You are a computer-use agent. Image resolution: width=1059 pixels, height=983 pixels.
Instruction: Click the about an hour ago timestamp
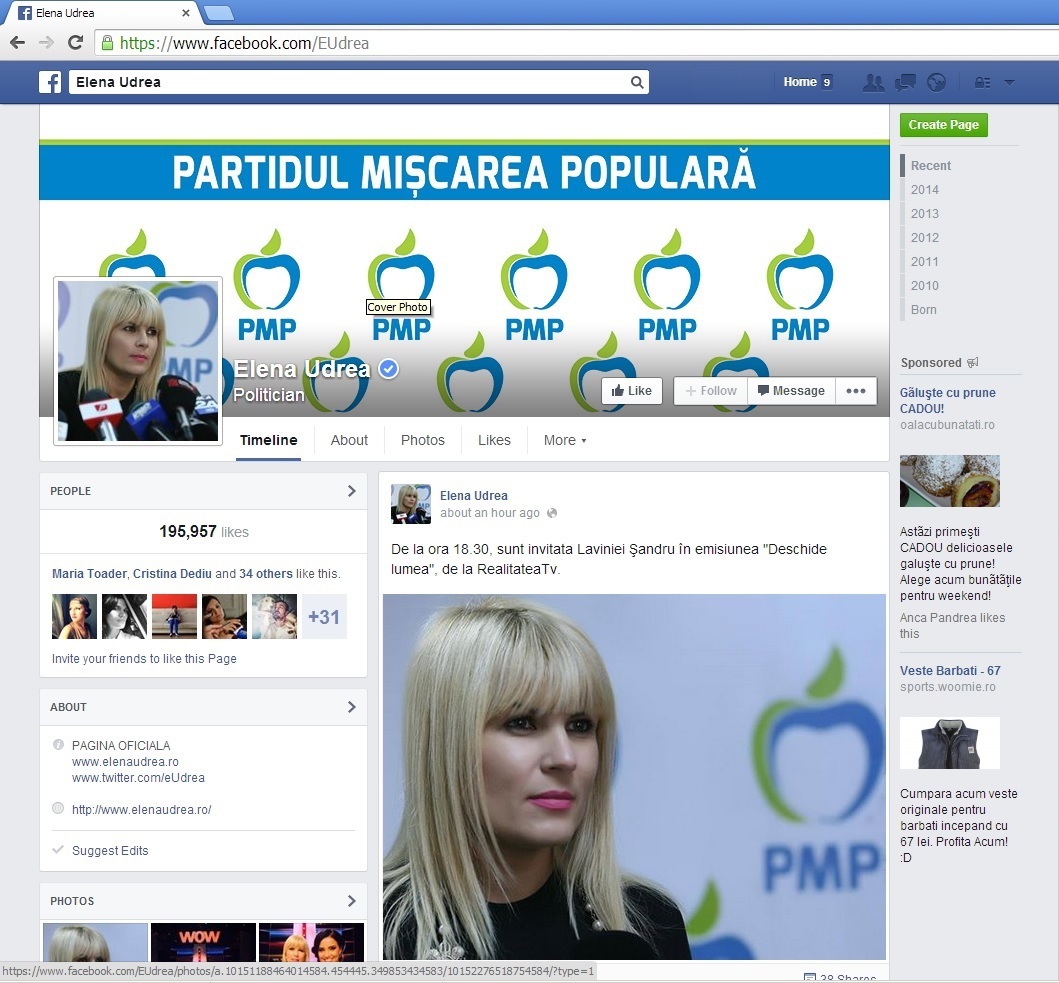490,513
